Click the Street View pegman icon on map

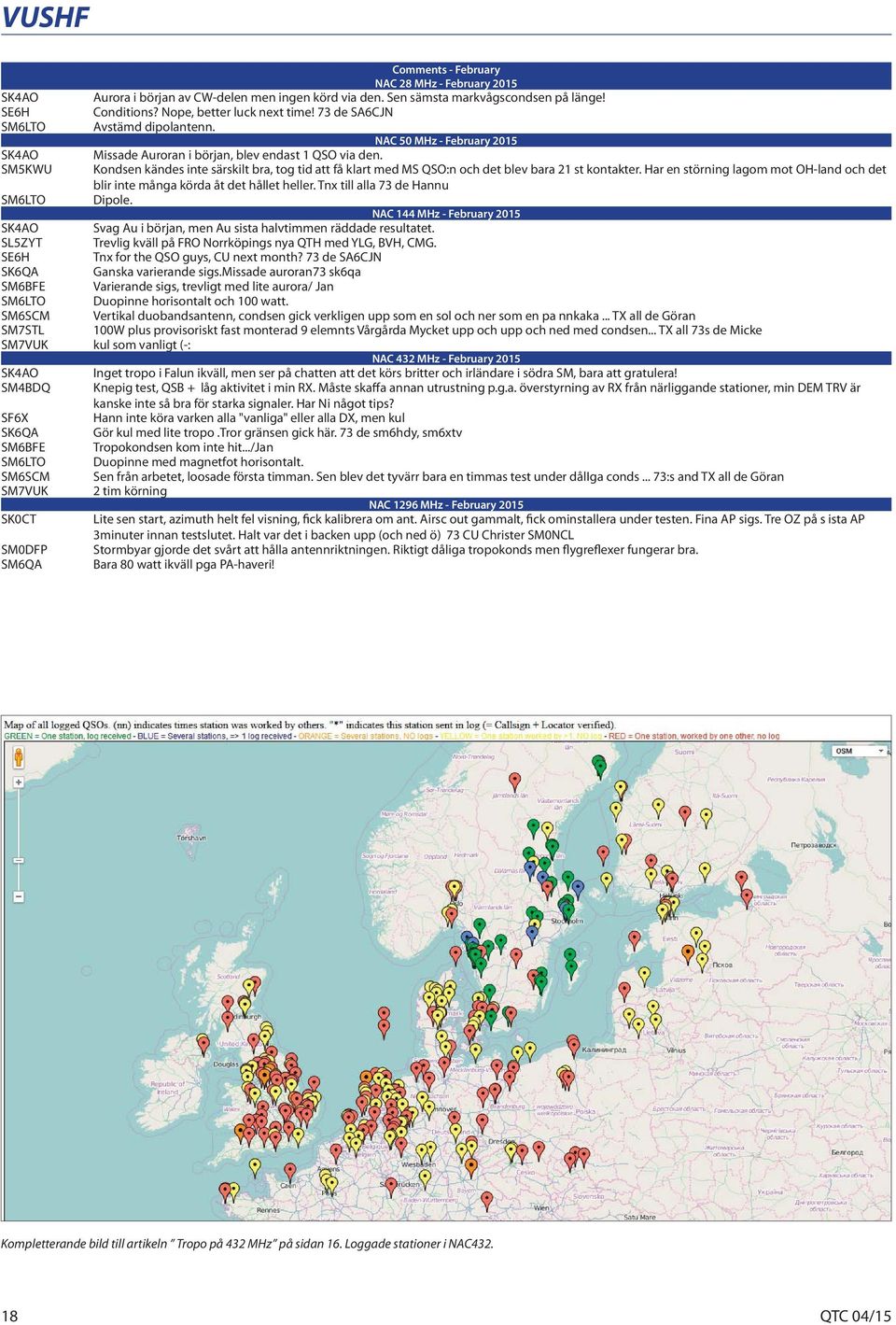click(x=18, y=756)
